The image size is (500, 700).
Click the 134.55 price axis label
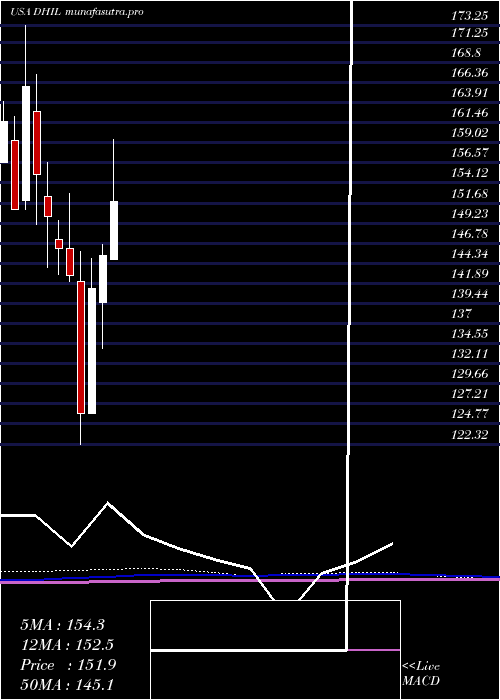point(469,333)
